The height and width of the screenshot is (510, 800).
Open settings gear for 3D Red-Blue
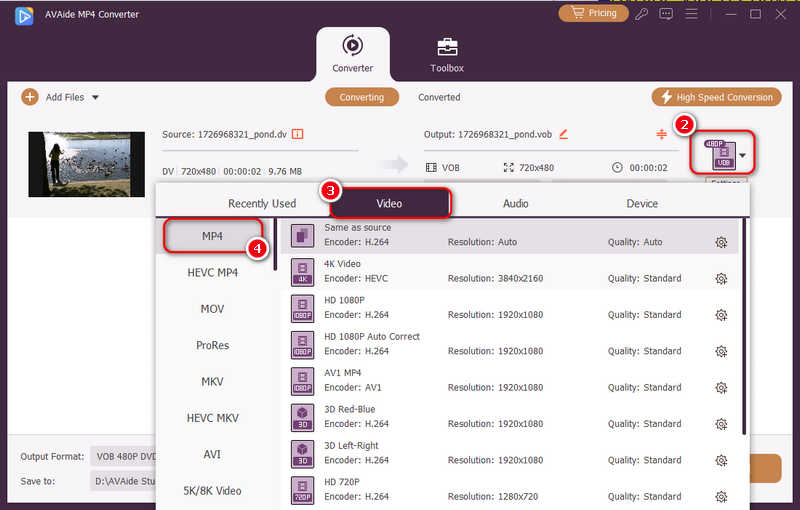click(x=721, y=424)
